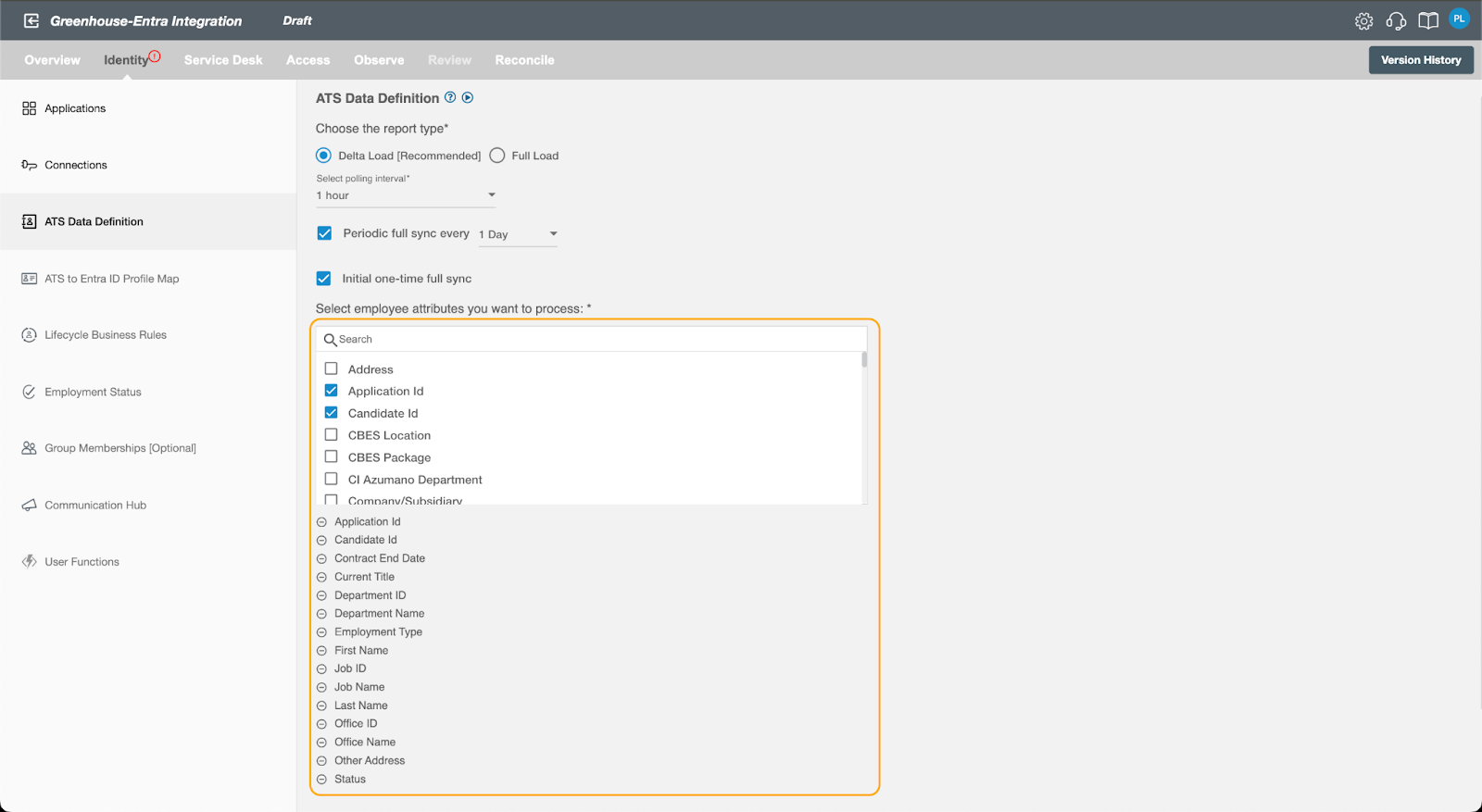Remove Department Name attribute
Viewport: 1482px width, 812px height.
[321, 614]
